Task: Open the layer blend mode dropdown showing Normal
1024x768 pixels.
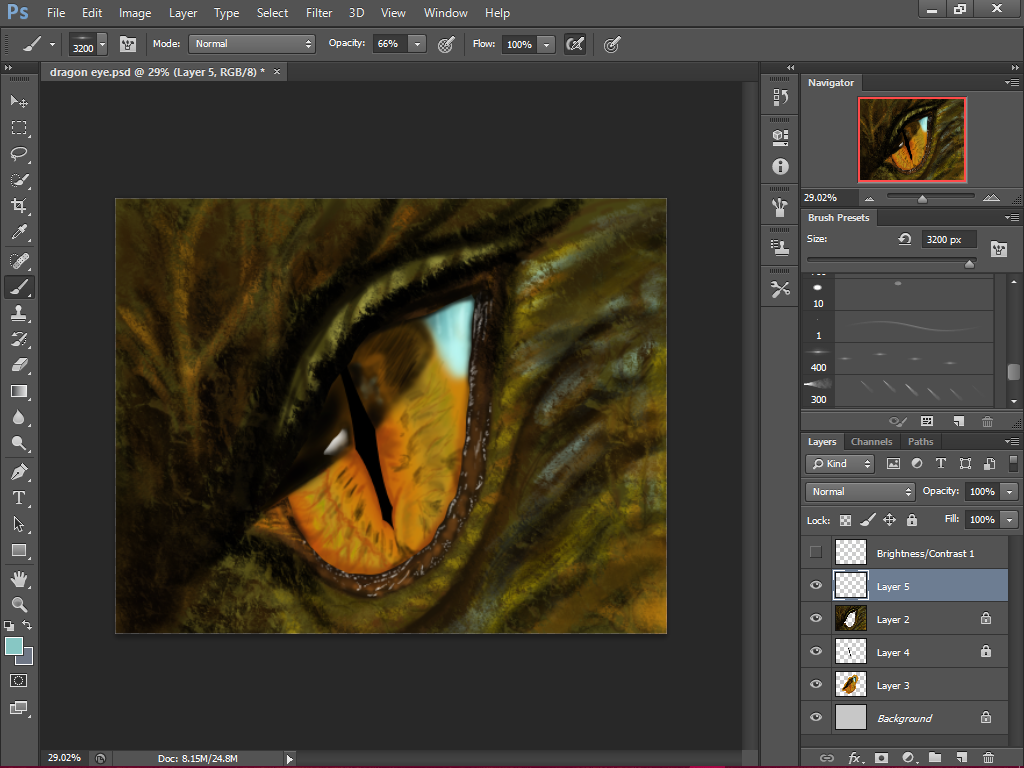Action: 858,491
